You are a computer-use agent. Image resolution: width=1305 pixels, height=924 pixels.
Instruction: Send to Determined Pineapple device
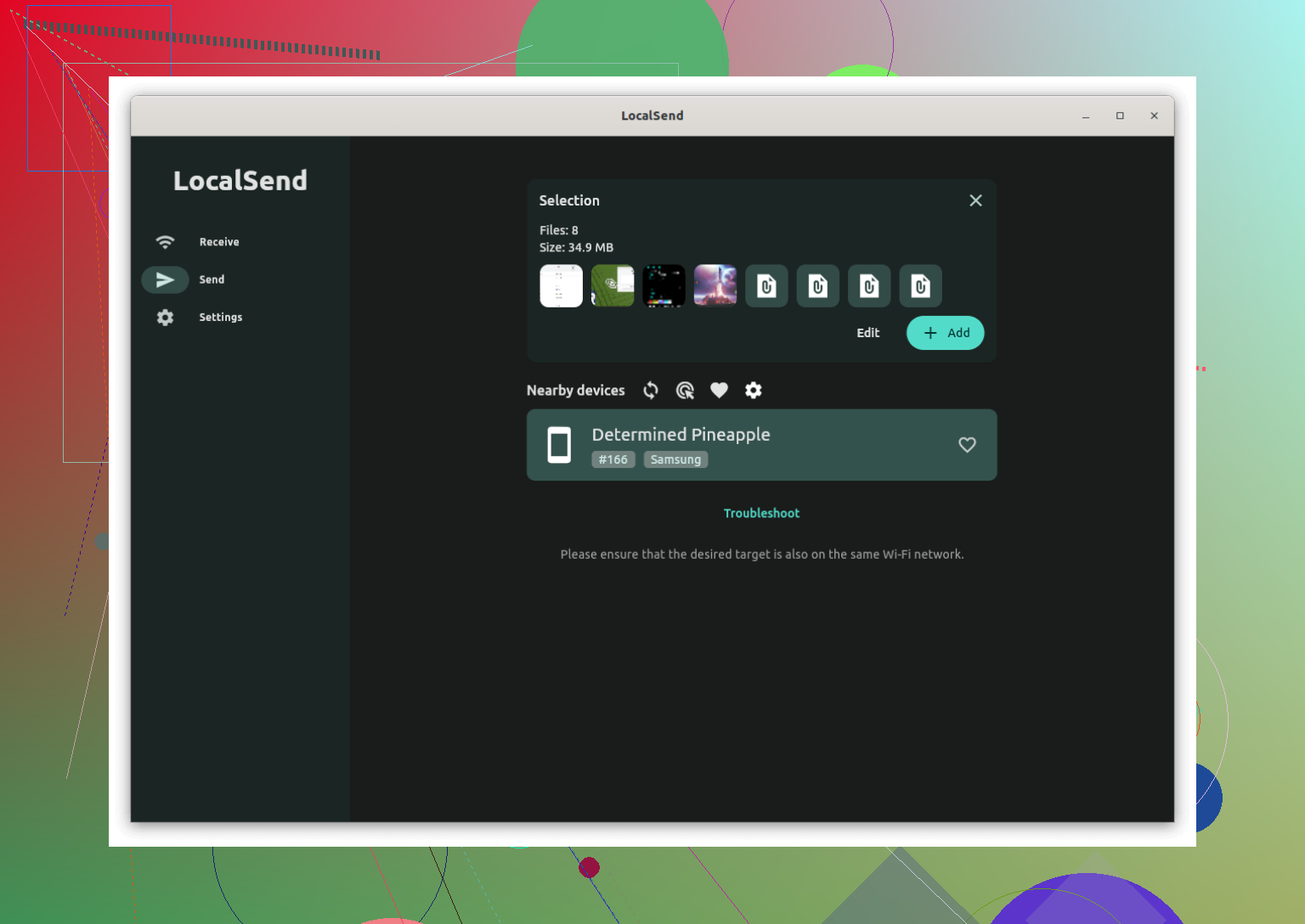tap(761, 445)
